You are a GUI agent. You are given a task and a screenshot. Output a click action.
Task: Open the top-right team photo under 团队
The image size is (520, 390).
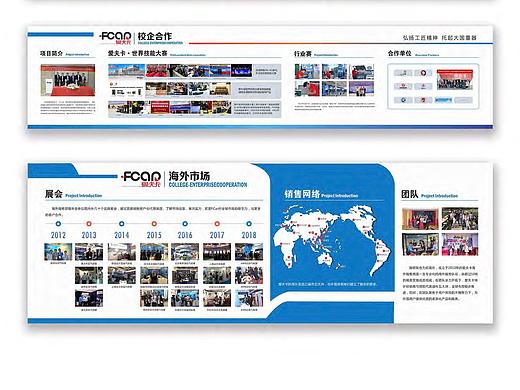pyautogui.click(x=460, y=219)
